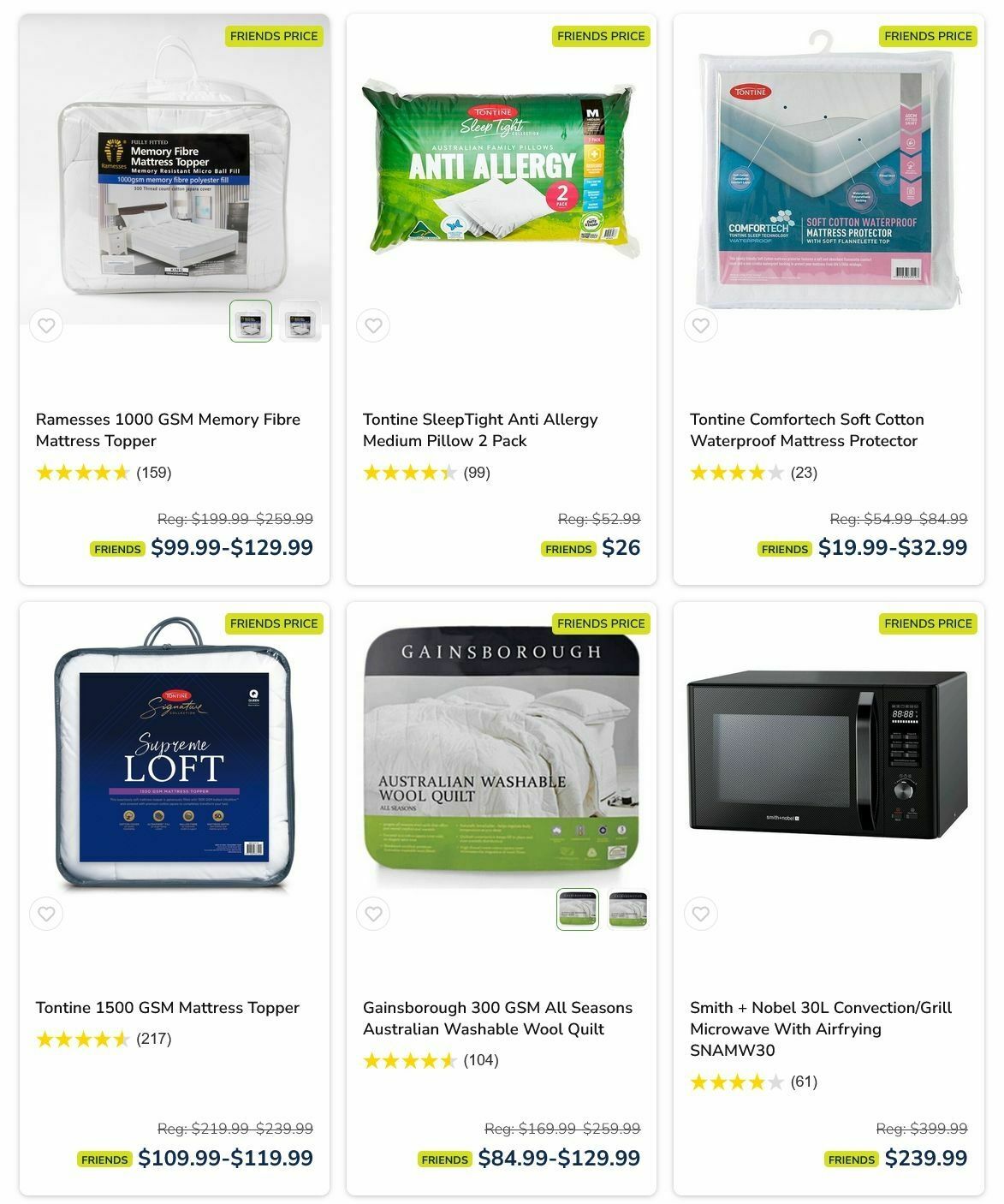Add Tontine Anti Allergy Pillow to wishlist
The height and width of the screenshot is (1204, 1004).
[373, 325]
